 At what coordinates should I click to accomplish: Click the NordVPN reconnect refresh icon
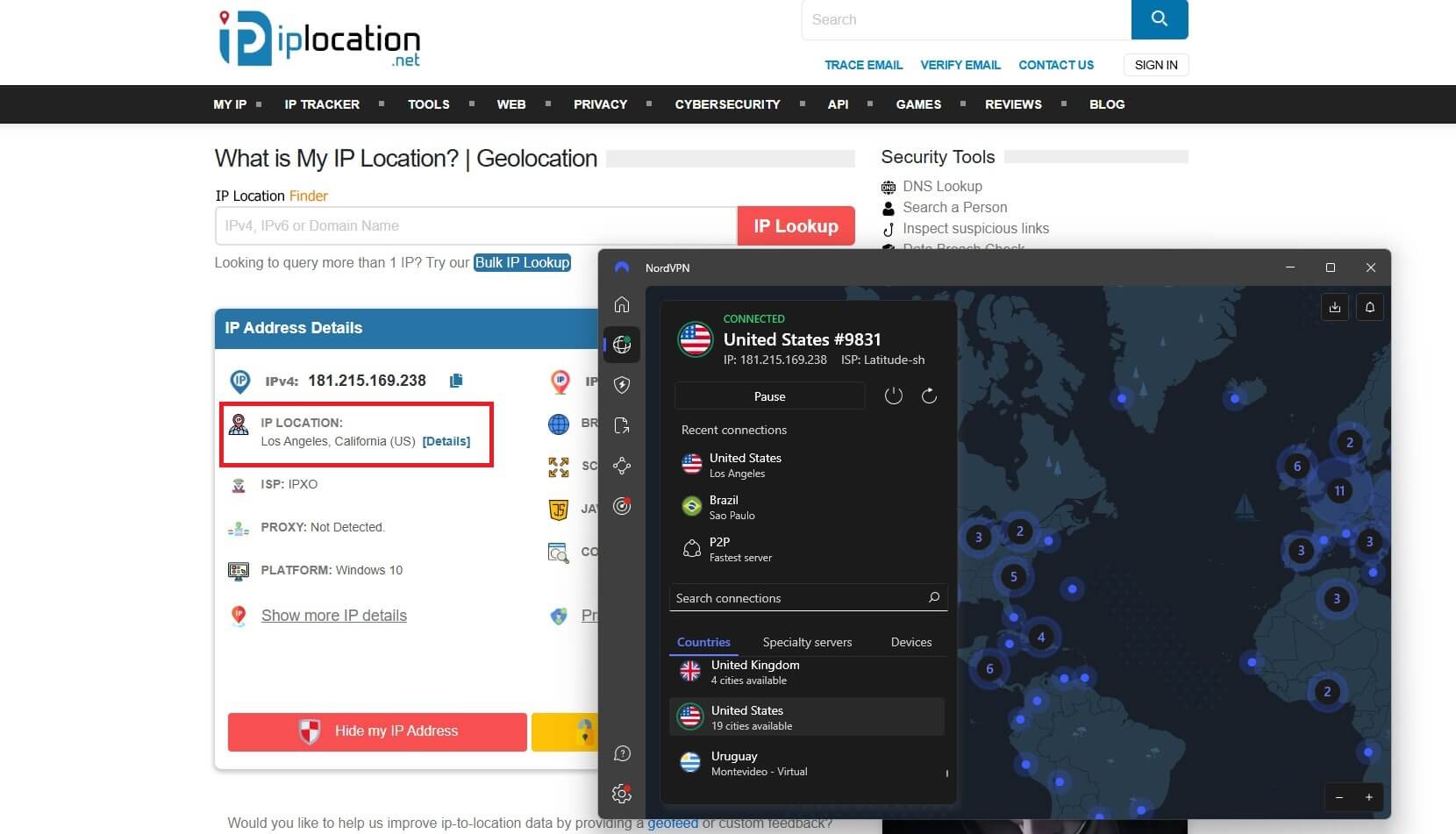pyautogui.click(x=929, y=396)
